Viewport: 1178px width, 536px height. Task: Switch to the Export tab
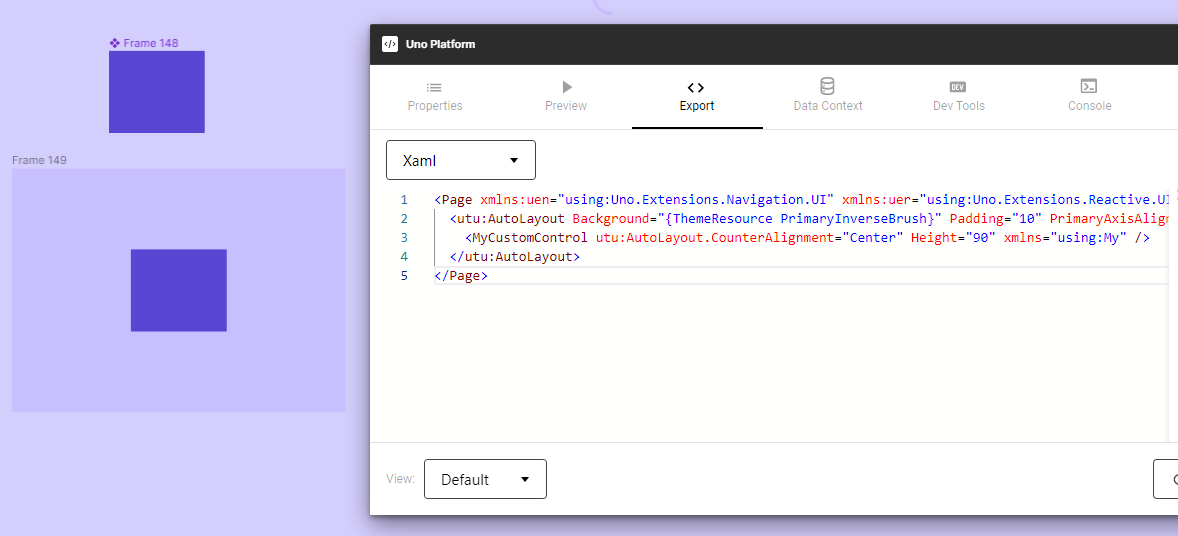pyautogui.click(x=697, y=96)
